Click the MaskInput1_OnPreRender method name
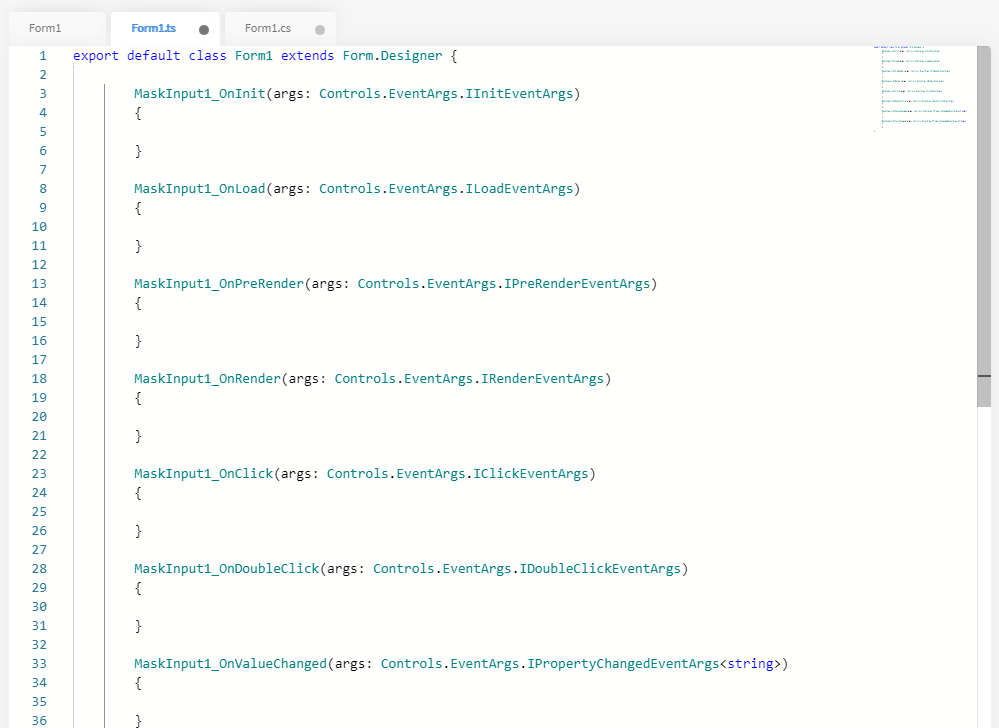Viewport: 999px width, 728px height. tap(219, 284)
